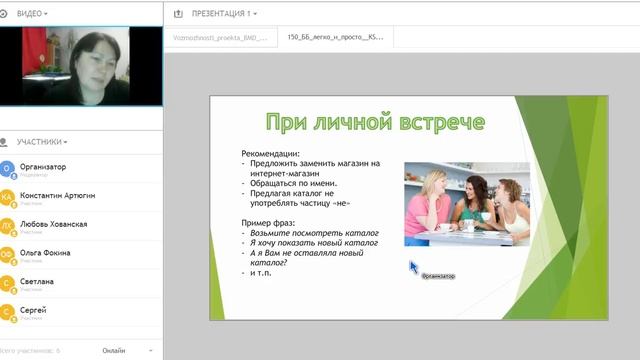
Task: Select participant Ольга Фокина
Action: click(81, 255)
